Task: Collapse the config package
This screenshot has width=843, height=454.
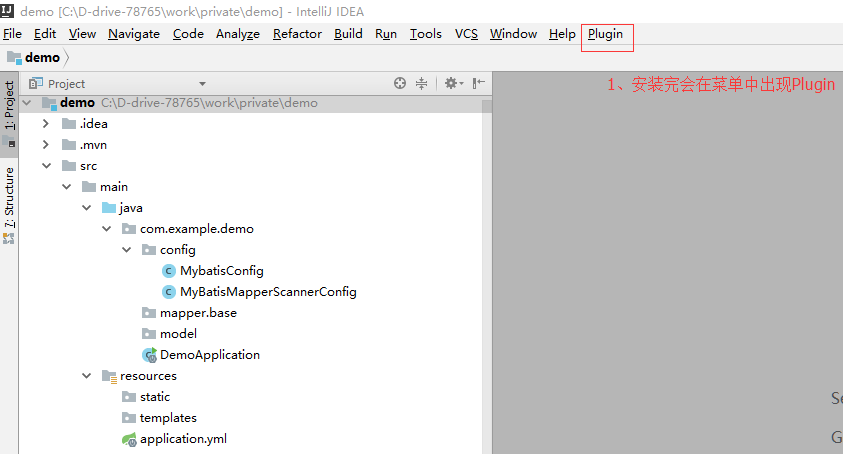Action: (x=126, y=250)
